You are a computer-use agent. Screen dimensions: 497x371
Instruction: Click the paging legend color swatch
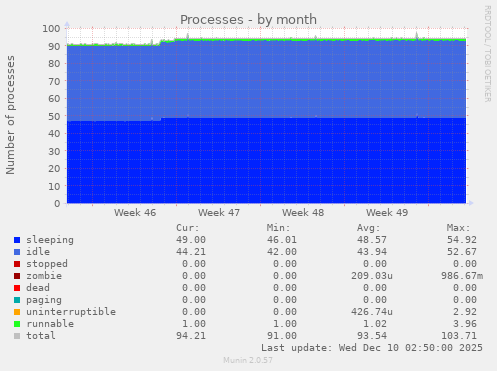click(17, 300)
